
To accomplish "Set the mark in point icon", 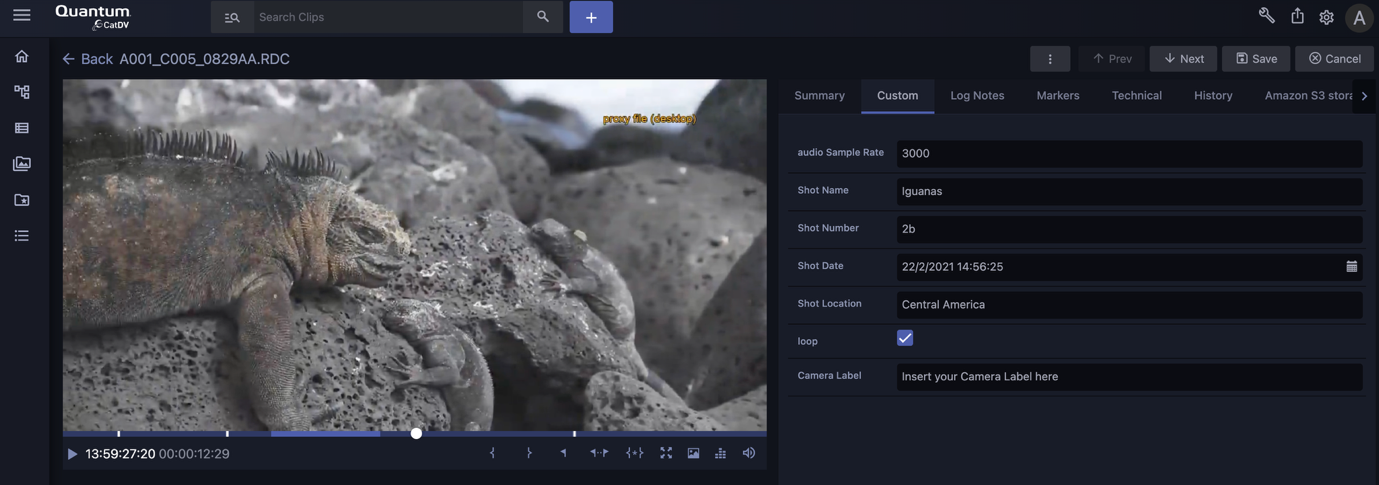I will (x=492, y=453).
